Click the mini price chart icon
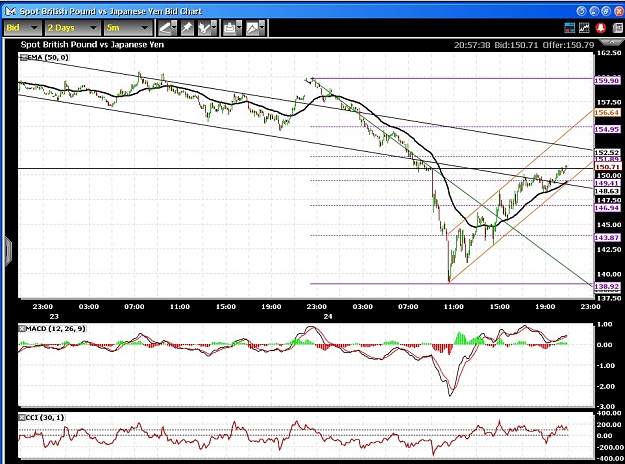The height and width of the screenshot is (464, 625). [x=584, y=28]
